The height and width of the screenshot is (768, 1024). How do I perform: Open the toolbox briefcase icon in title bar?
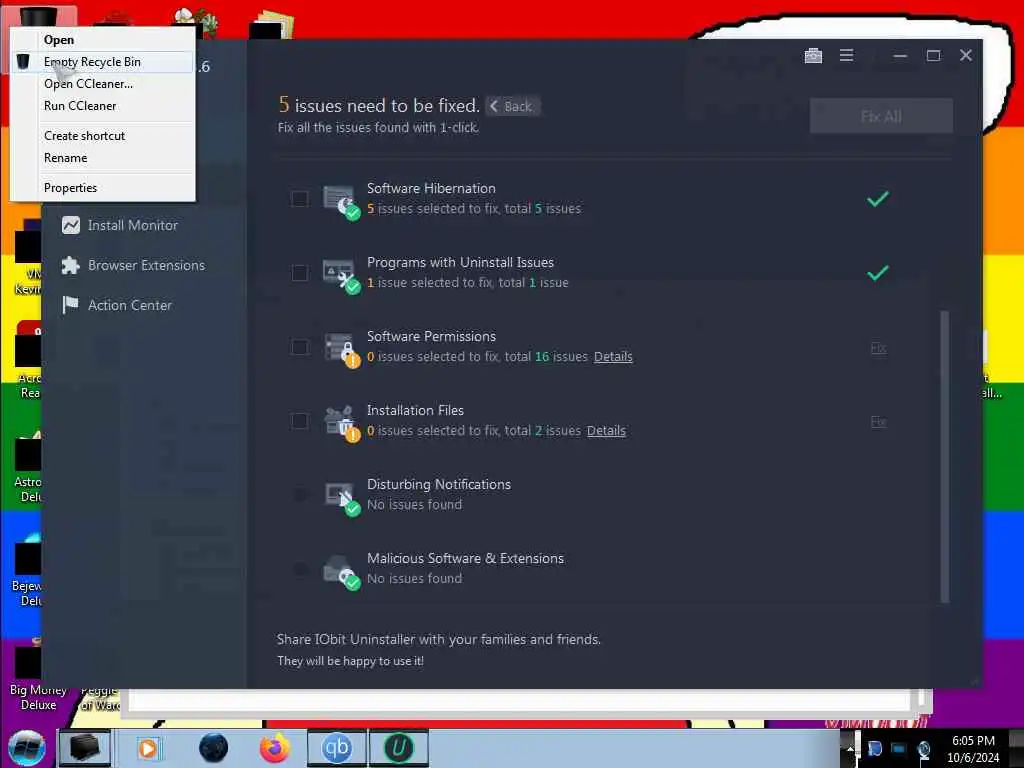point(813,56)
